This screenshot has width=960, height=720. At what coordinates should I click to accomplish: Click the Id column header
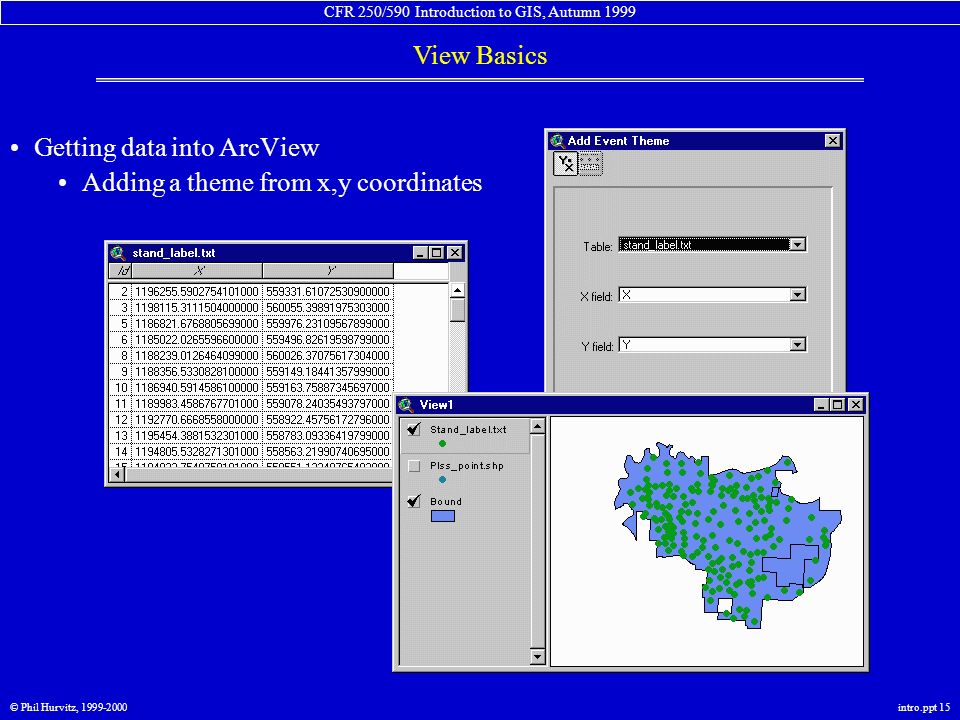[x=121, y=271]
